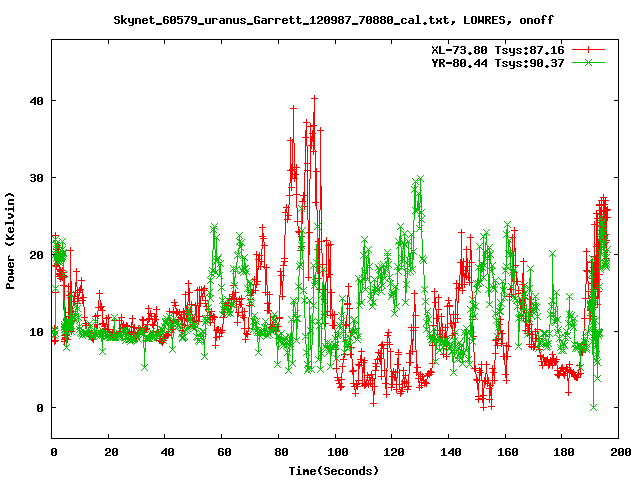Click y-axis tick label 40
This screenshot has width=640, height=480.
point(37,101)
